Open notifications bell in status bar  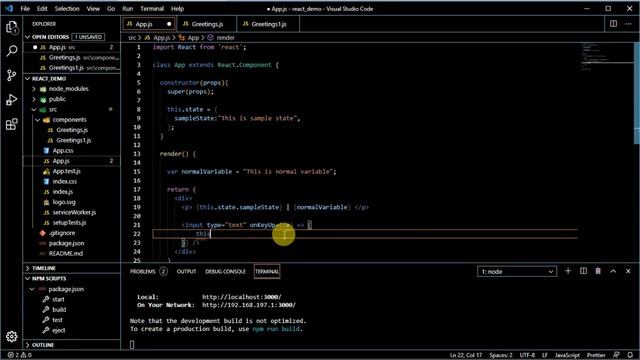click(x=630, y=355)
